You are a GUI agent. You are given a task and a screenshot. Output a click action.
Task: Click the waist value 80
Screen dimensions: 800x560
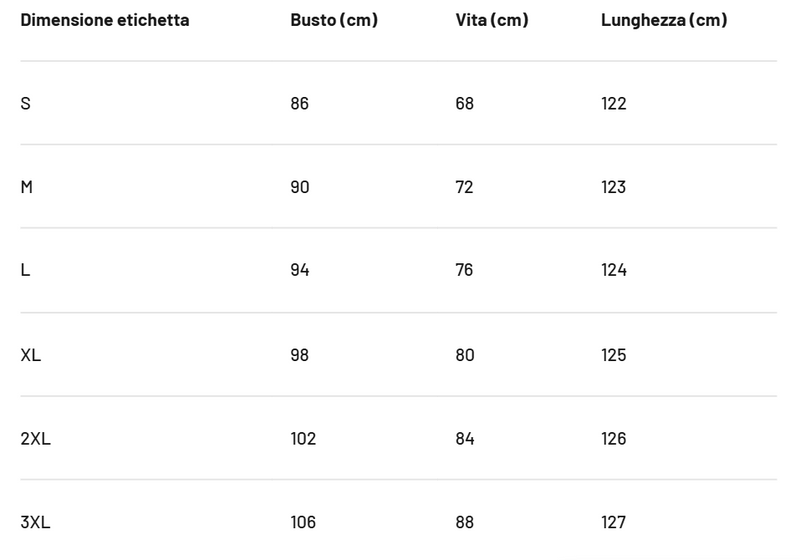pyautogui.click(x=465, y=355)
